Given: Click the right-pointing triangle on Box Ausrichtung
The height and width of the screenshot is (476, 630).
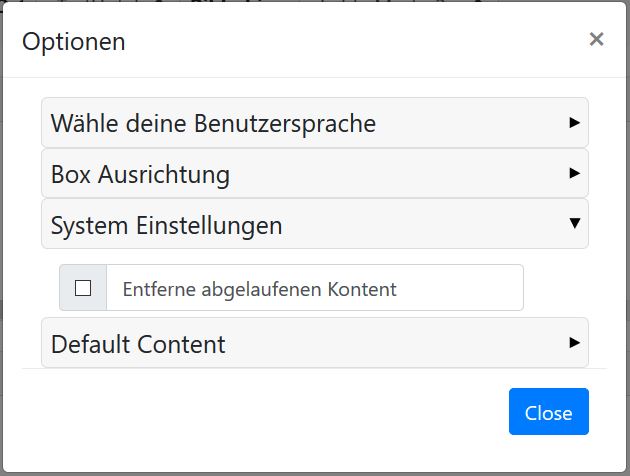Looking at the screenshot, I should point(574,172).
